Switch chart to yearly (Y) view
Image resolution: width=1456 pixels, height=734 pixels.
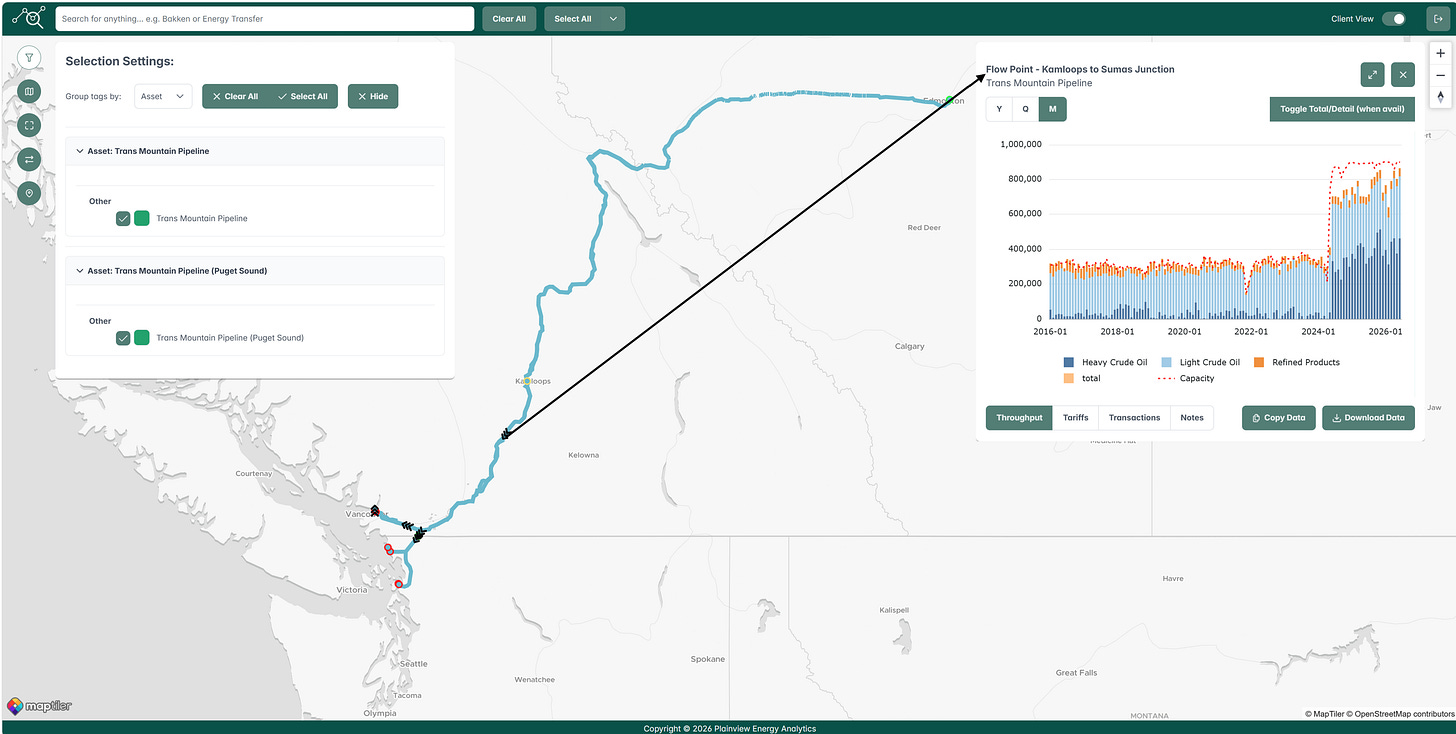point(999,109)
